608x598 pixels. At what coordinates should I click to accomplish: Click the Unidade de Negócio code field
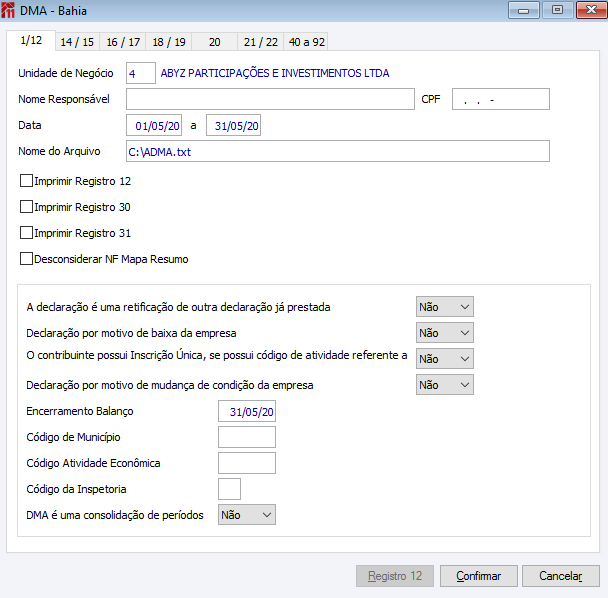pyautogui.click(x=141, y=73)
